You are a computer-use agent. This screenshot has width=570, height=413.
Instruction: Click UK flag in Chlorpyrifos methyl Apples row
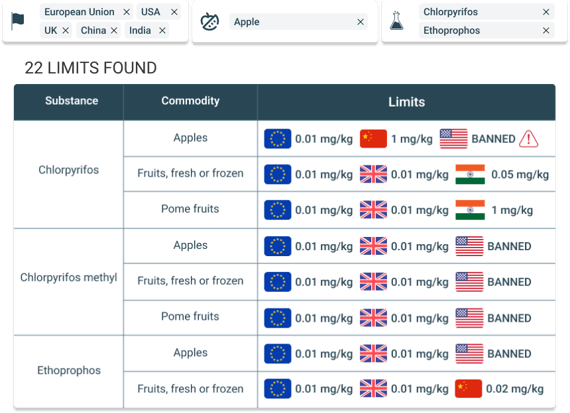[x=373, y=246]
